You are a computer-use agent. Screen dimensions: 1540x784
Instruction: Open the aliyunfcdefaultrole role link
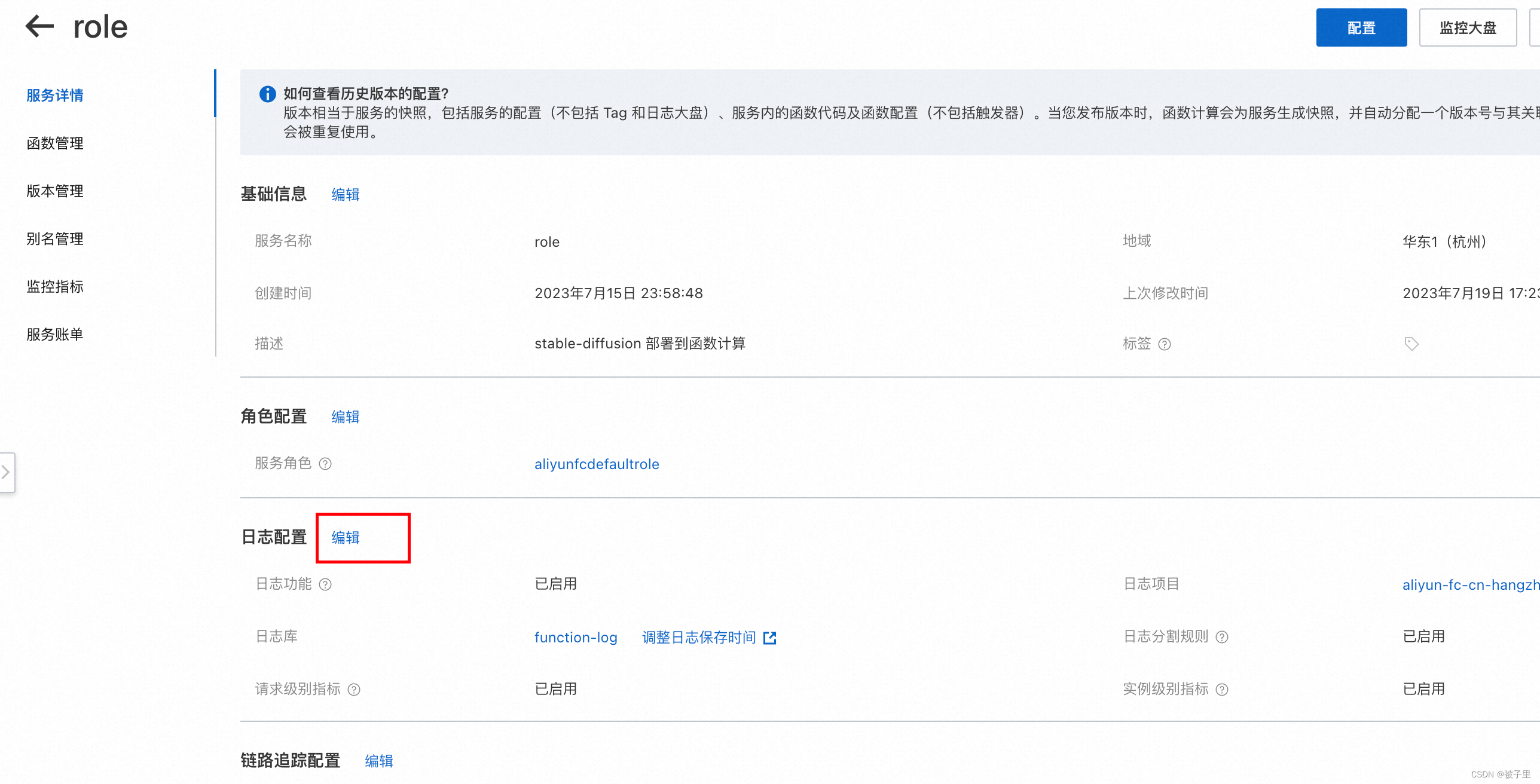point(597,464)
